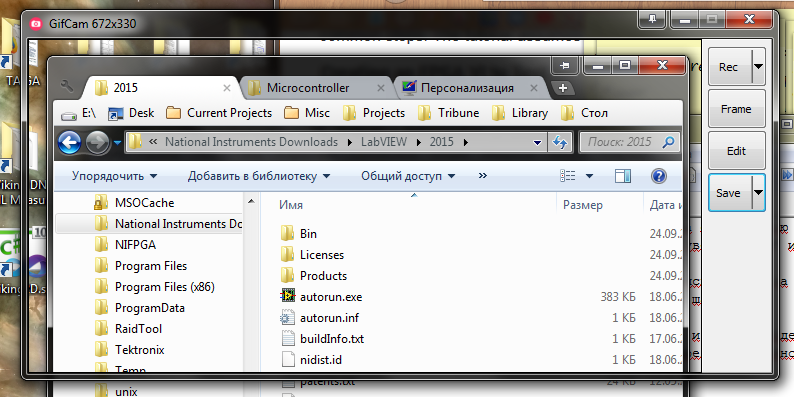Open the Library bookmark folder
The image size is (794, 397).
click(520, 113)
